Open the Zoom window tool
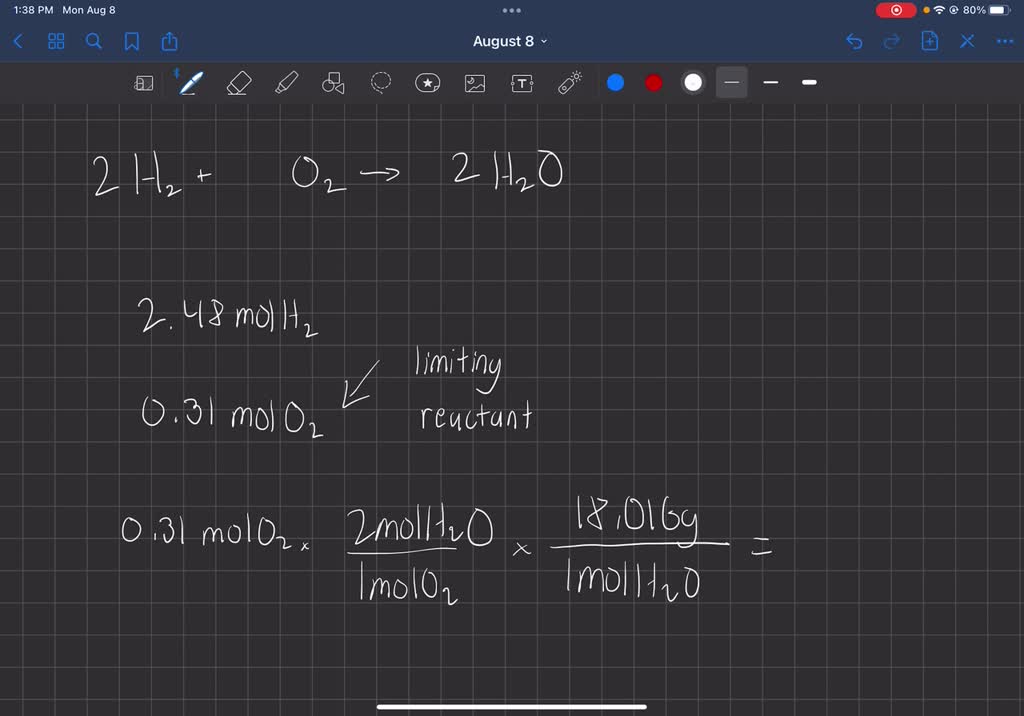Viewport: 1024px width, 716px height. [x=143, y=83]
